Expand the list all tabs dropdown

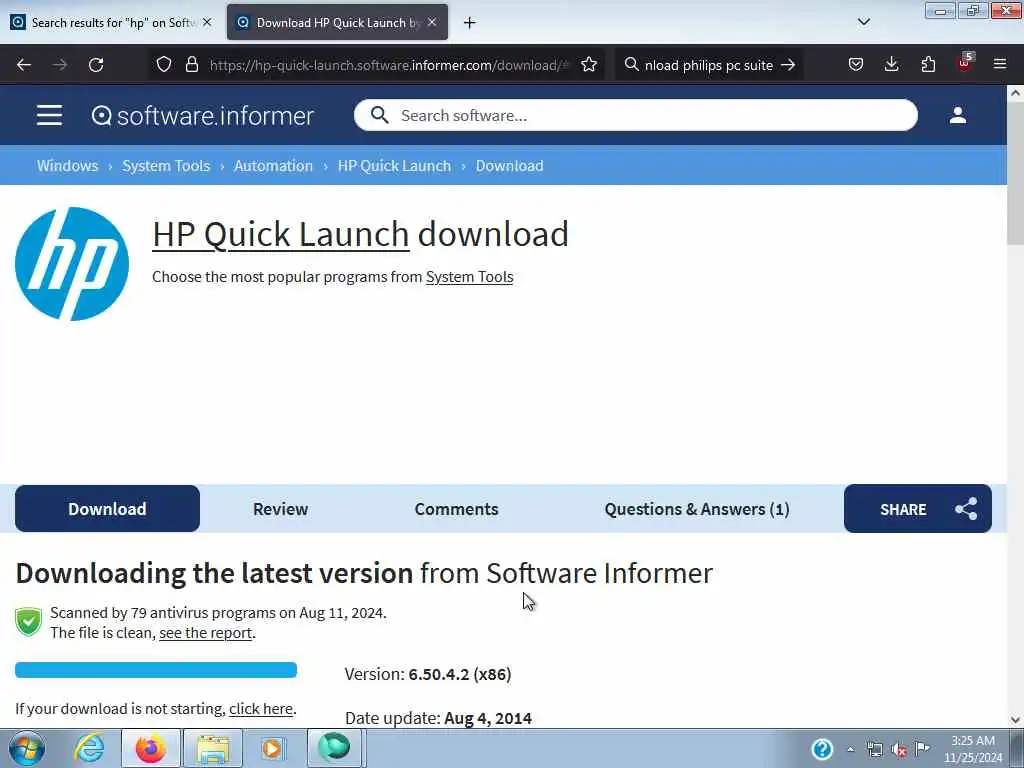click(863, 22)
